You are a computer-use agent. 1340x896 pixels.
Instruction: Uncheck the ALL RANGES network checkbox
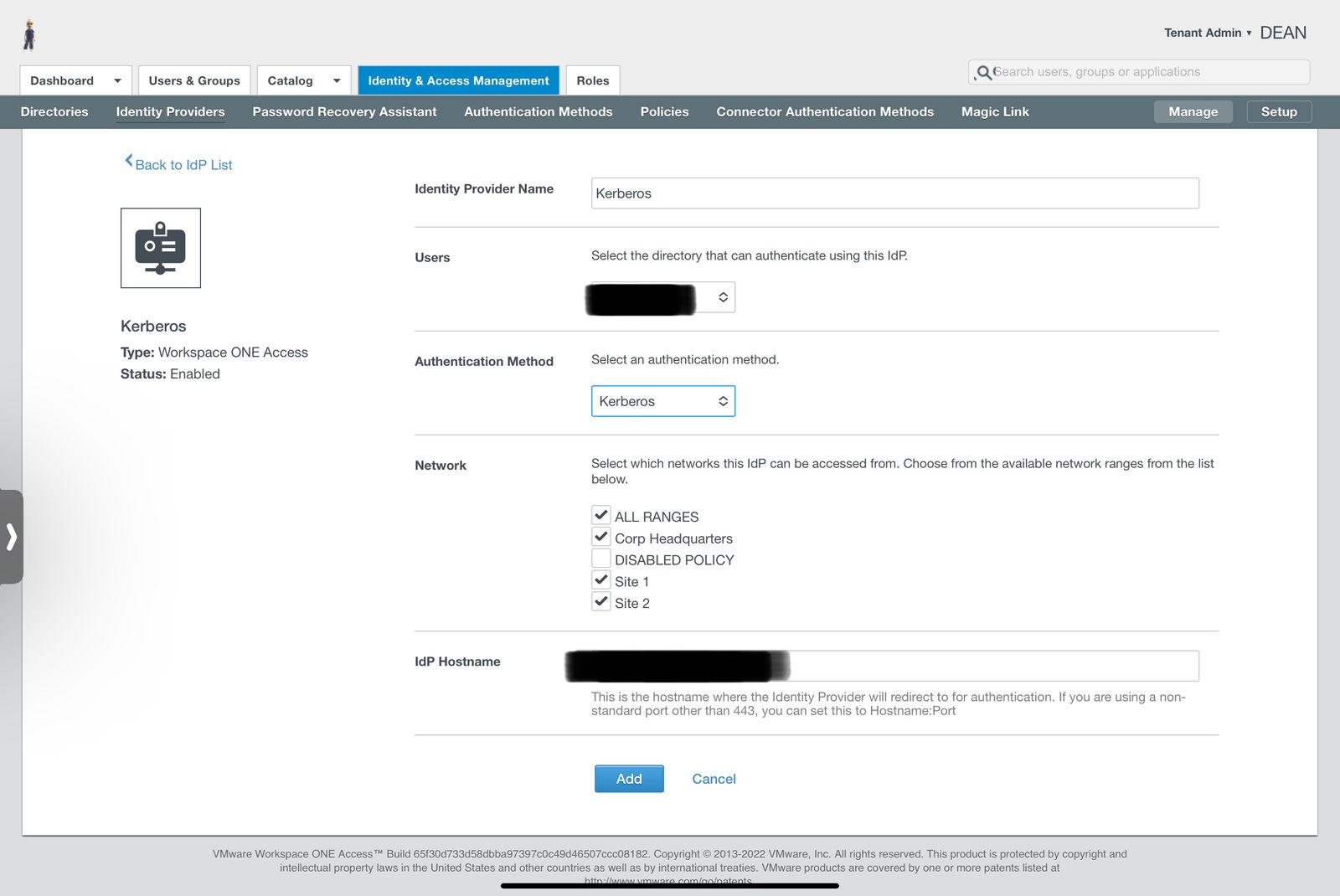(x=600, y=515)
